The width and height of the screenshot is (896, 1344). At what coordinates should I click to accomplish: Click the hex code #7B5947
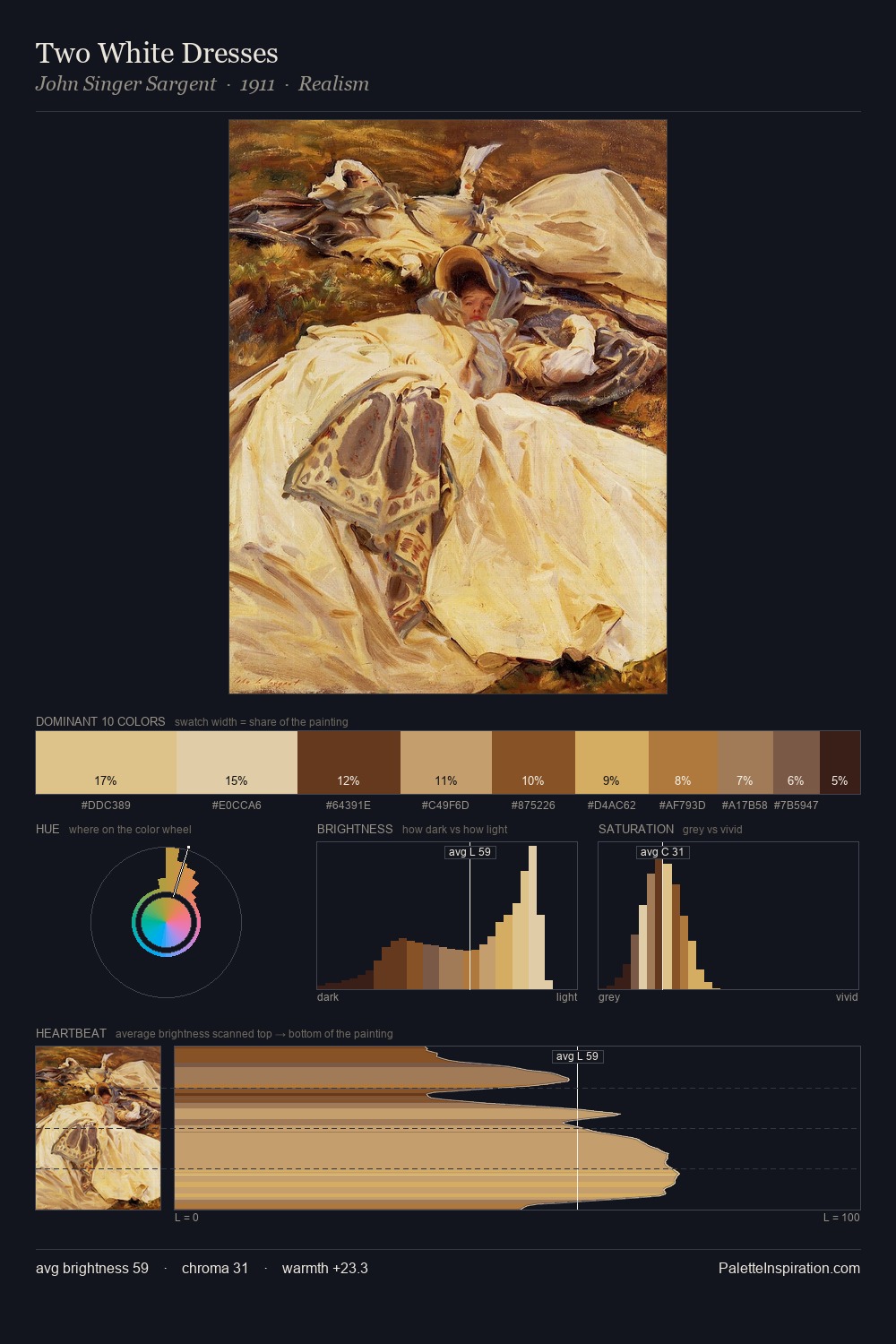797,806
